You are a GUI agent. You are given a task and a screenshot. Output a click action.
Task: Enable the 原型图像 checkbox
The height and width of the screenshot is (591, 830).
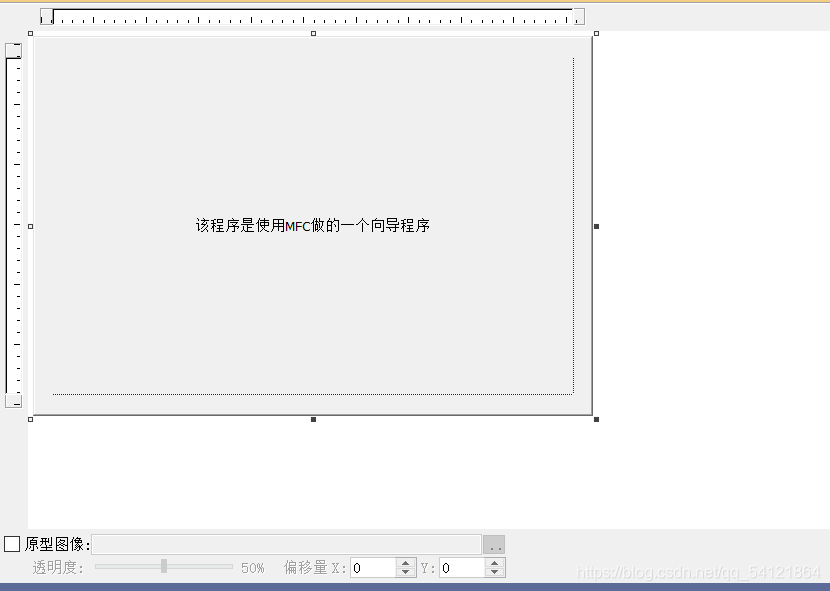click(12, 543)
